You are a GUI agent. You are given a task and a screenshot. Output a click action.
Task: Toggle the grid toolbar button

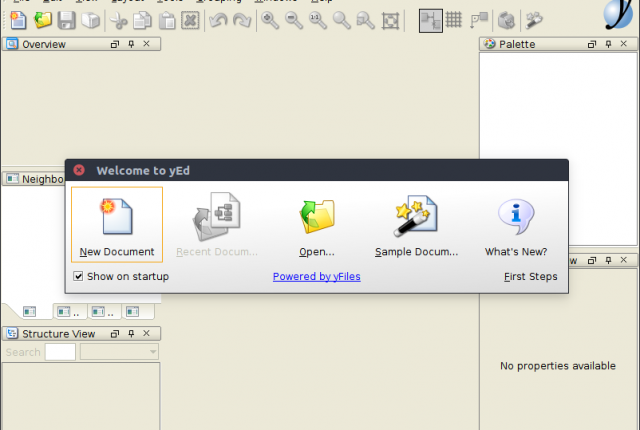[x=454, y=20]
